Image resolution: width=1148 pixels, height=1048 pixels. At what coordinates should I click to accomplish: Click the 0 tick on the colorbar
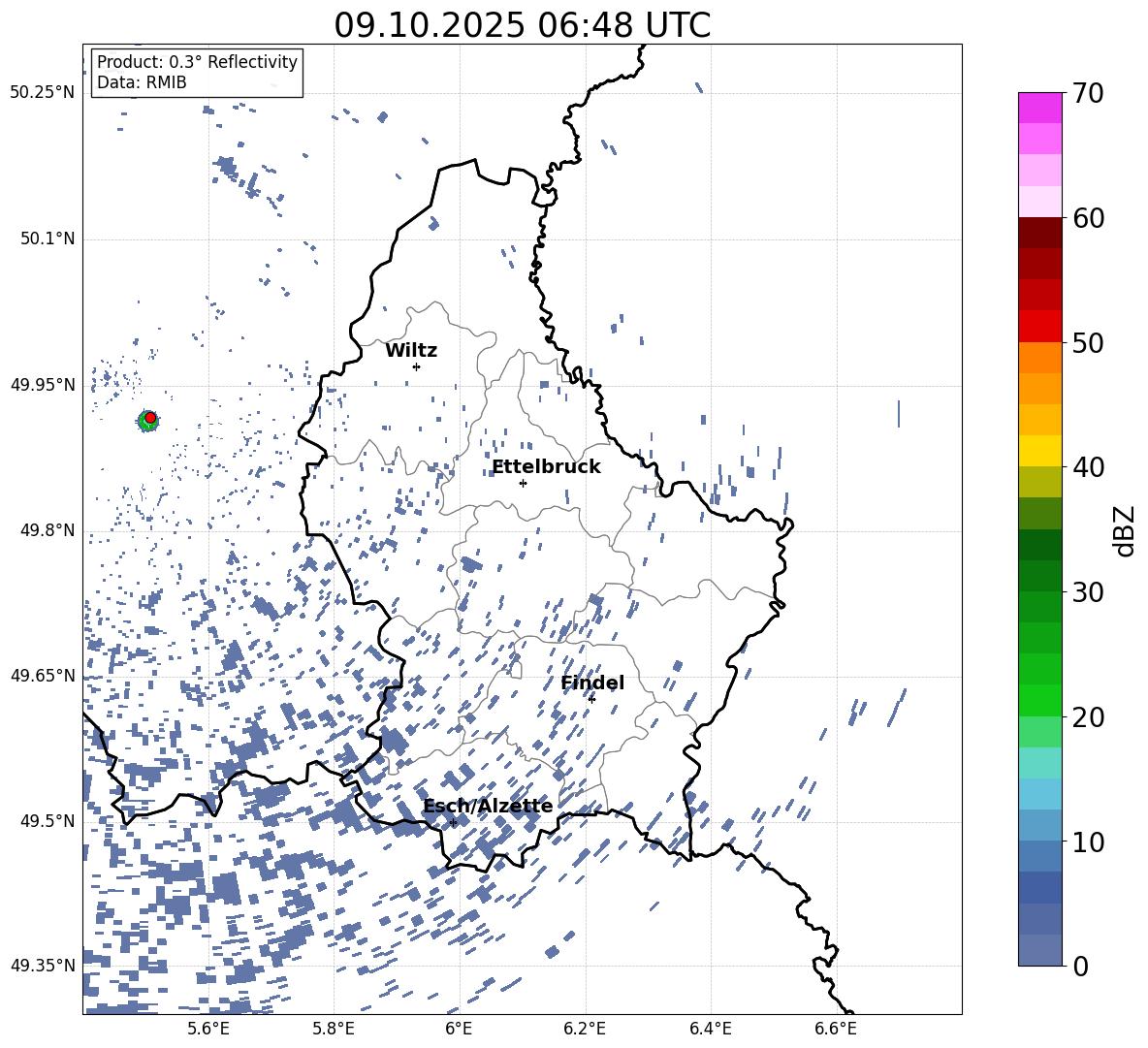point(1080,966)
